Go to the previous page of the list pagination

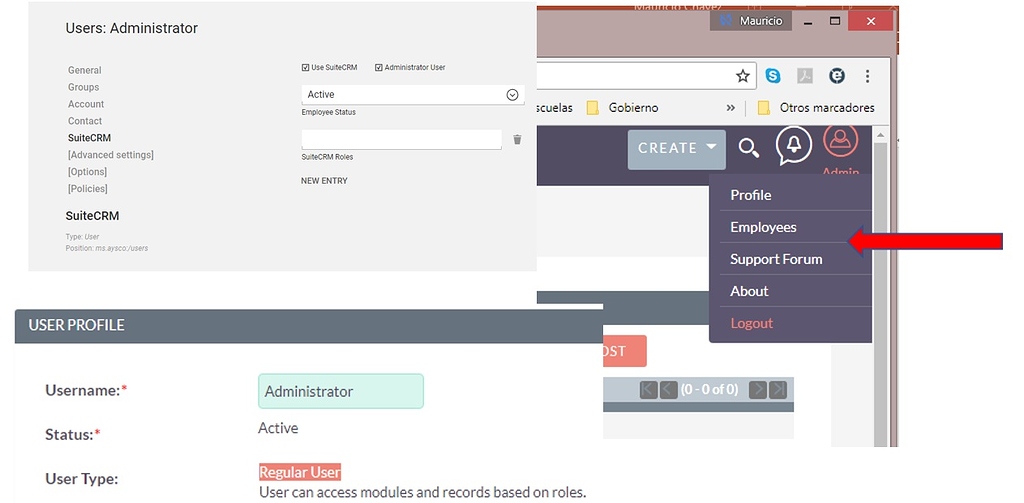point(668,390)
